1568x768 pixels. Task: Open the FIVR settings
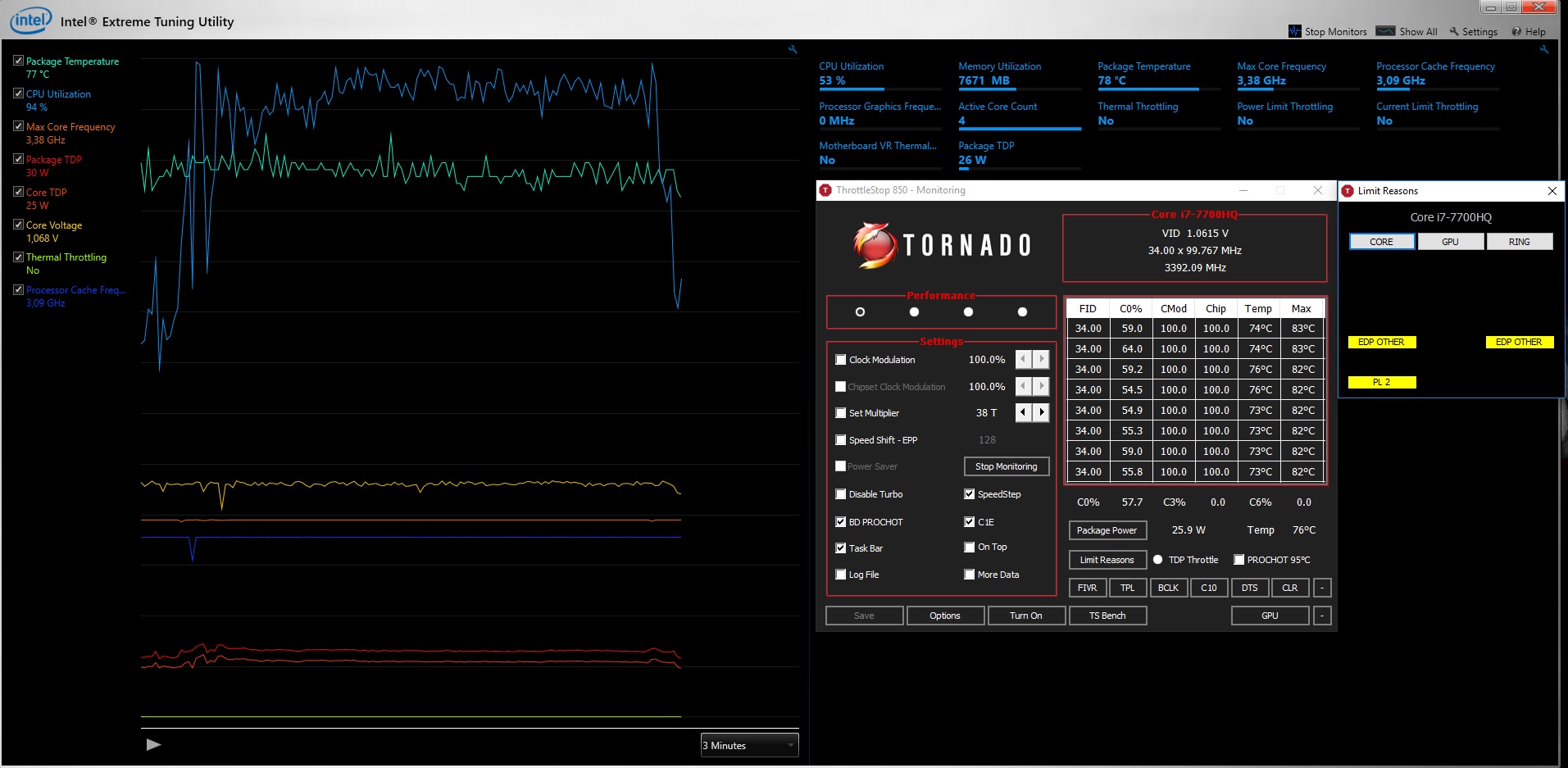[1088, 588]
